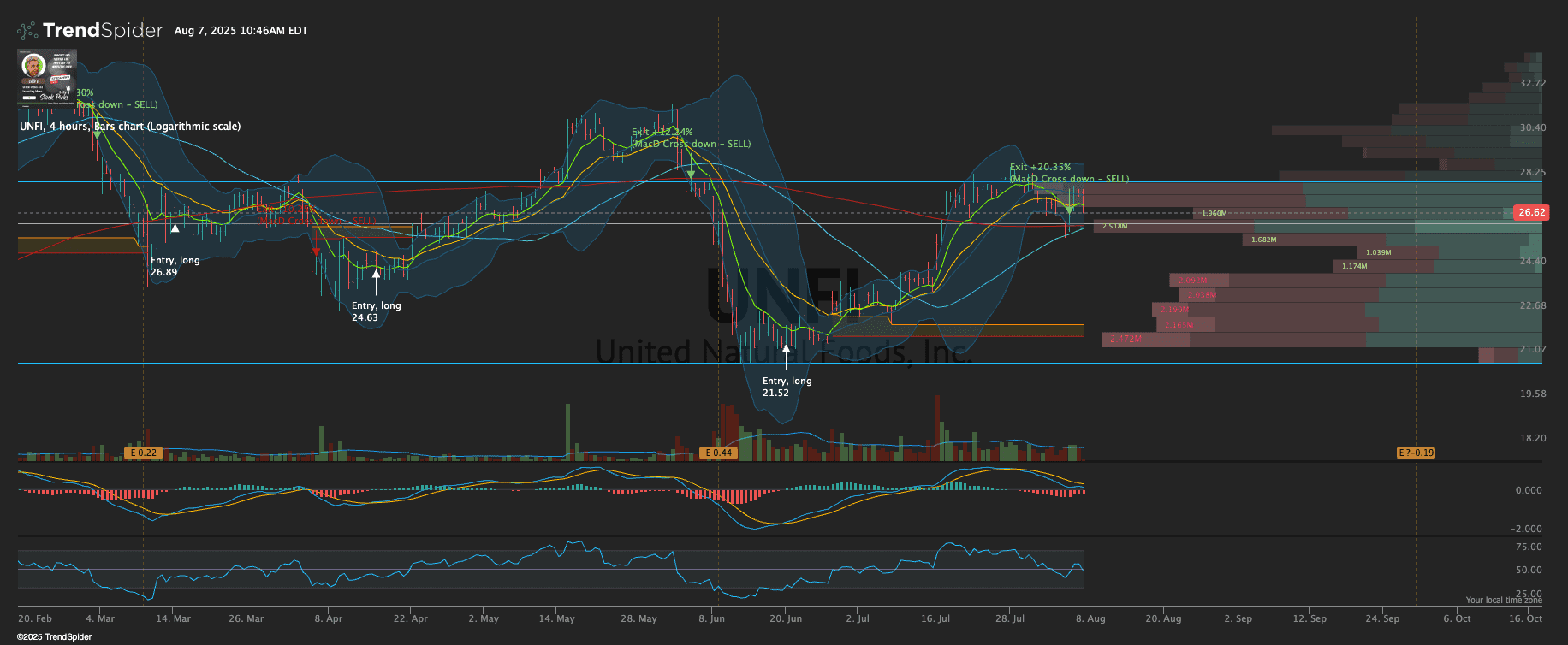
Task: Click the 22.68 price axis label
Action: [x=1533, y=305]
